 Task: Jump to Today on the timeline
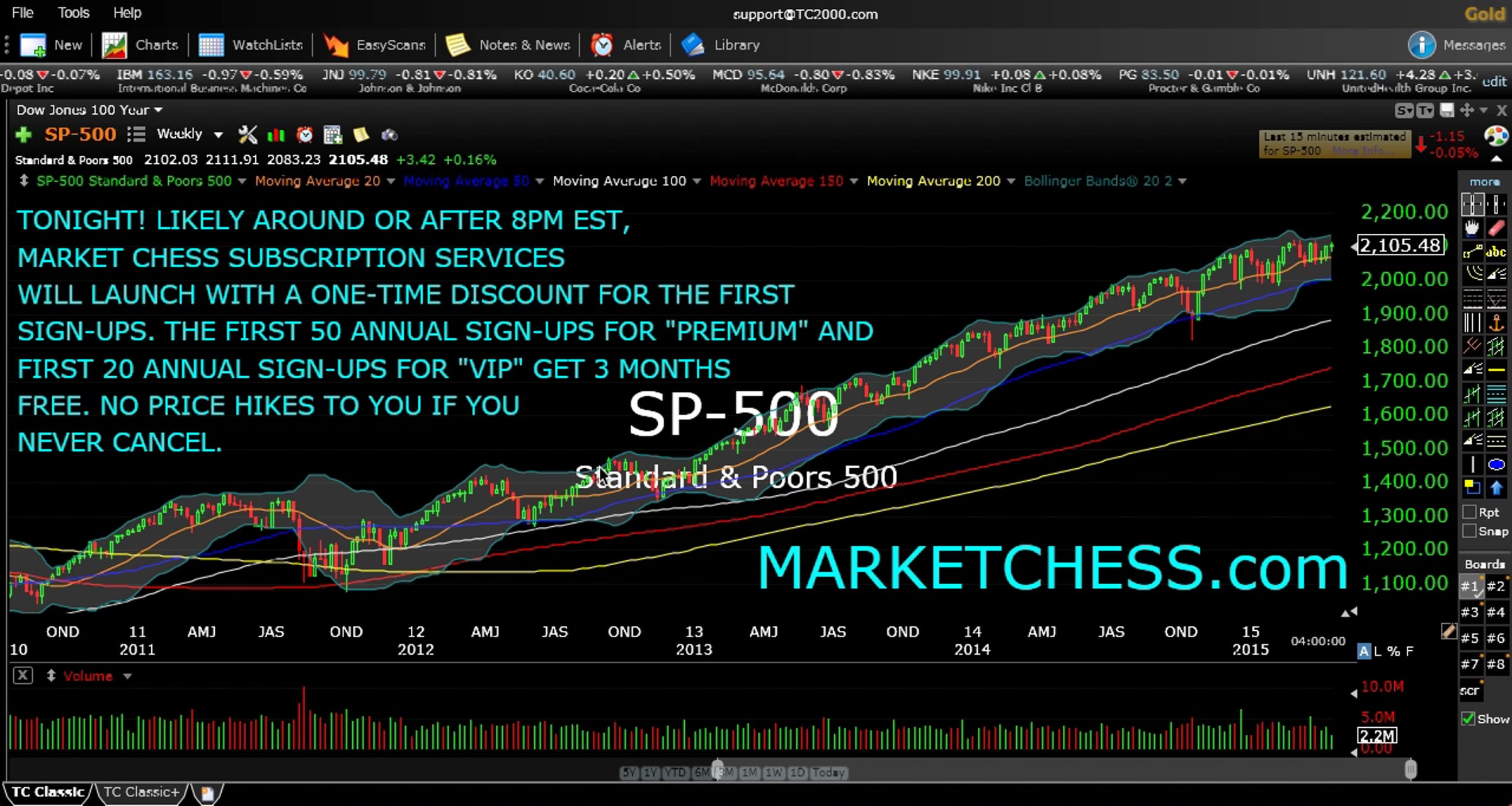point(829,773)
